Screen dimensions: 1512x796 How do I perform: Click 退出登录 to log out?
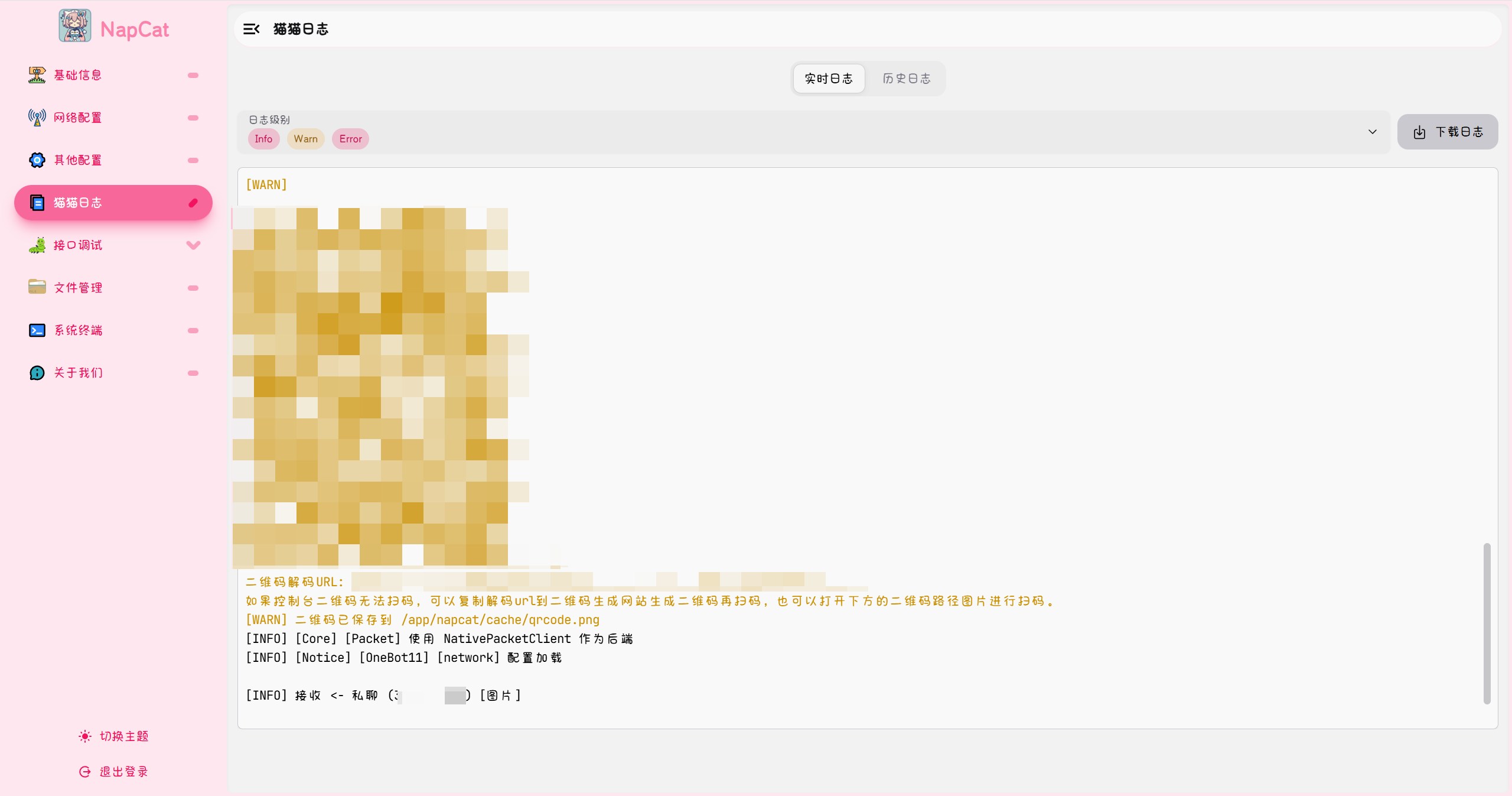(x=113, y=772)
